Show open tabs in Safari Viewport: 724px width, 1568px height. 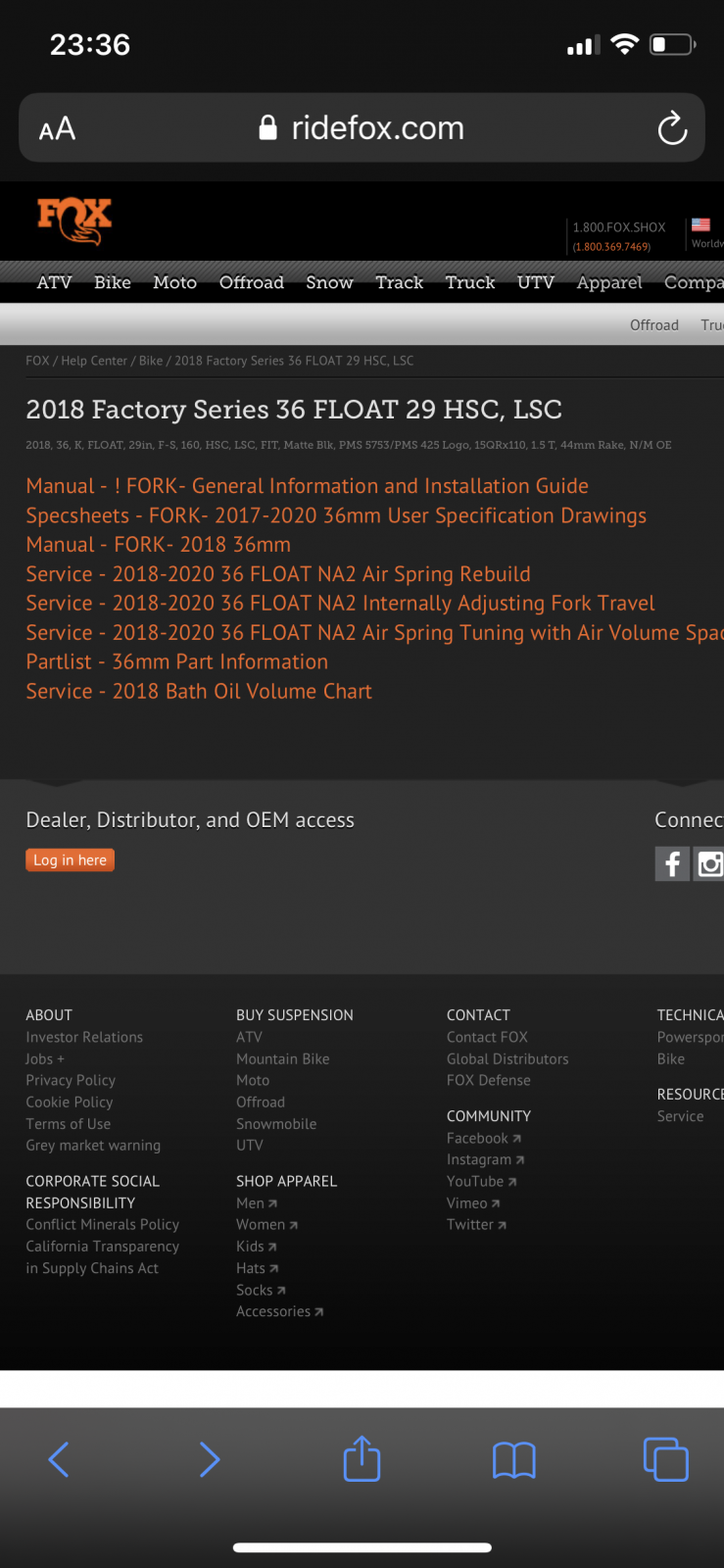pyautogui.click(x=665, y=1459)
